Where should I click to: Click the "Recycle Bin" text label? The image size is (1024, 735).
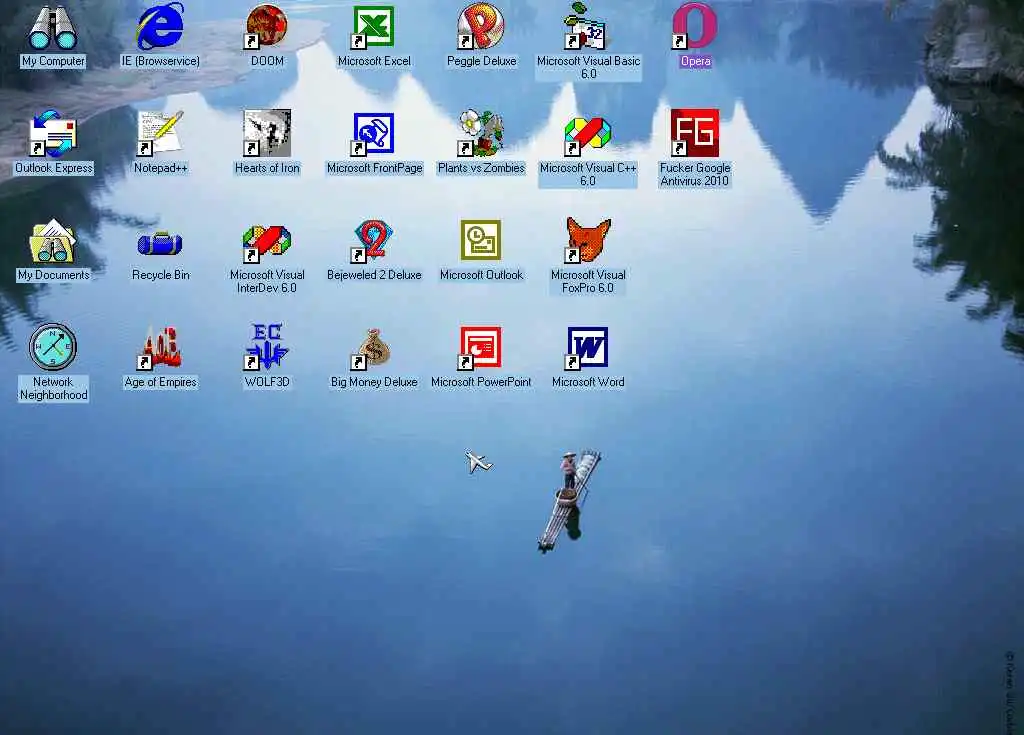(x=161, y=275)
